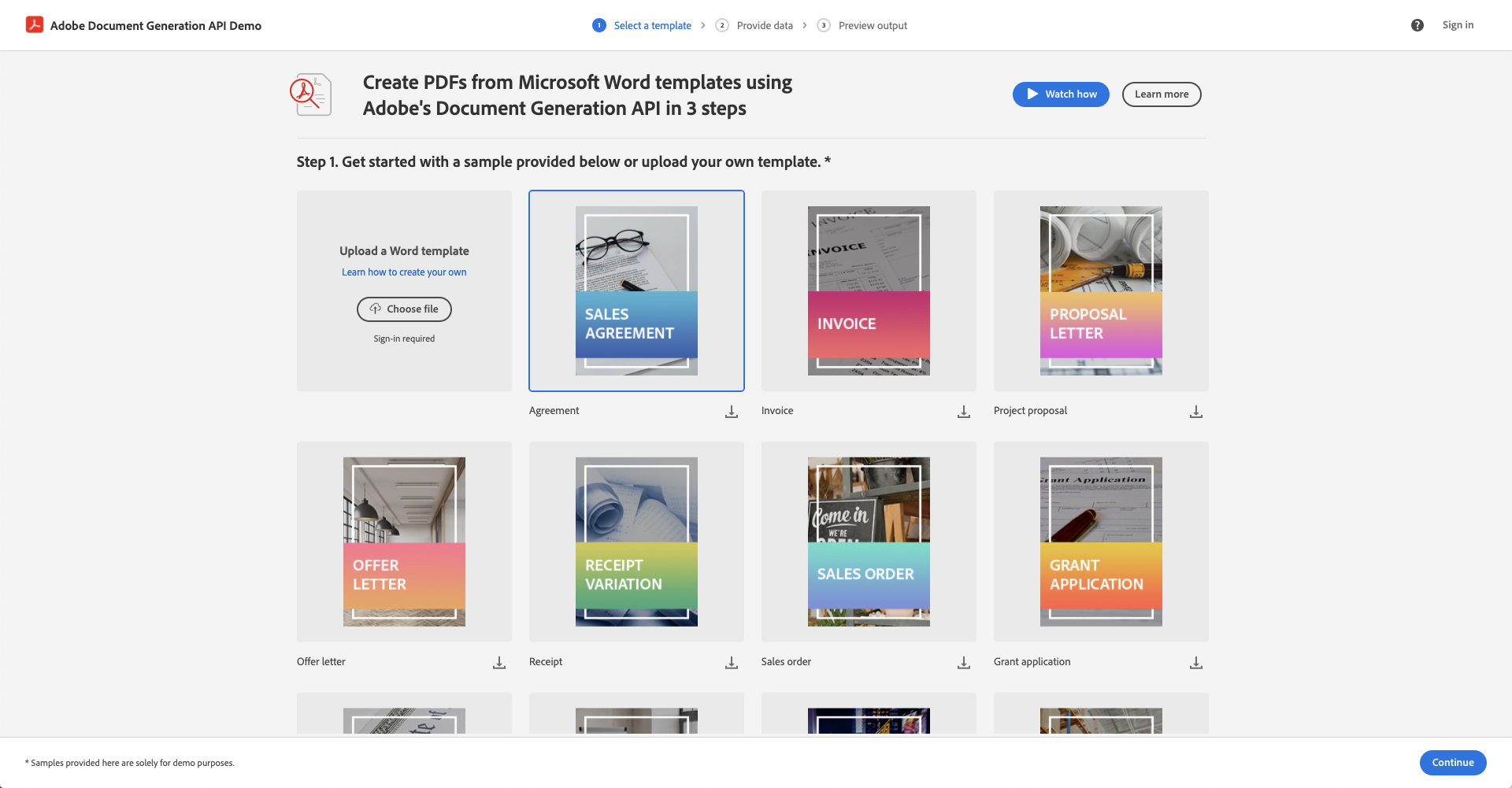Click the Agreement caption text
1512x788 pixels.
554,411
